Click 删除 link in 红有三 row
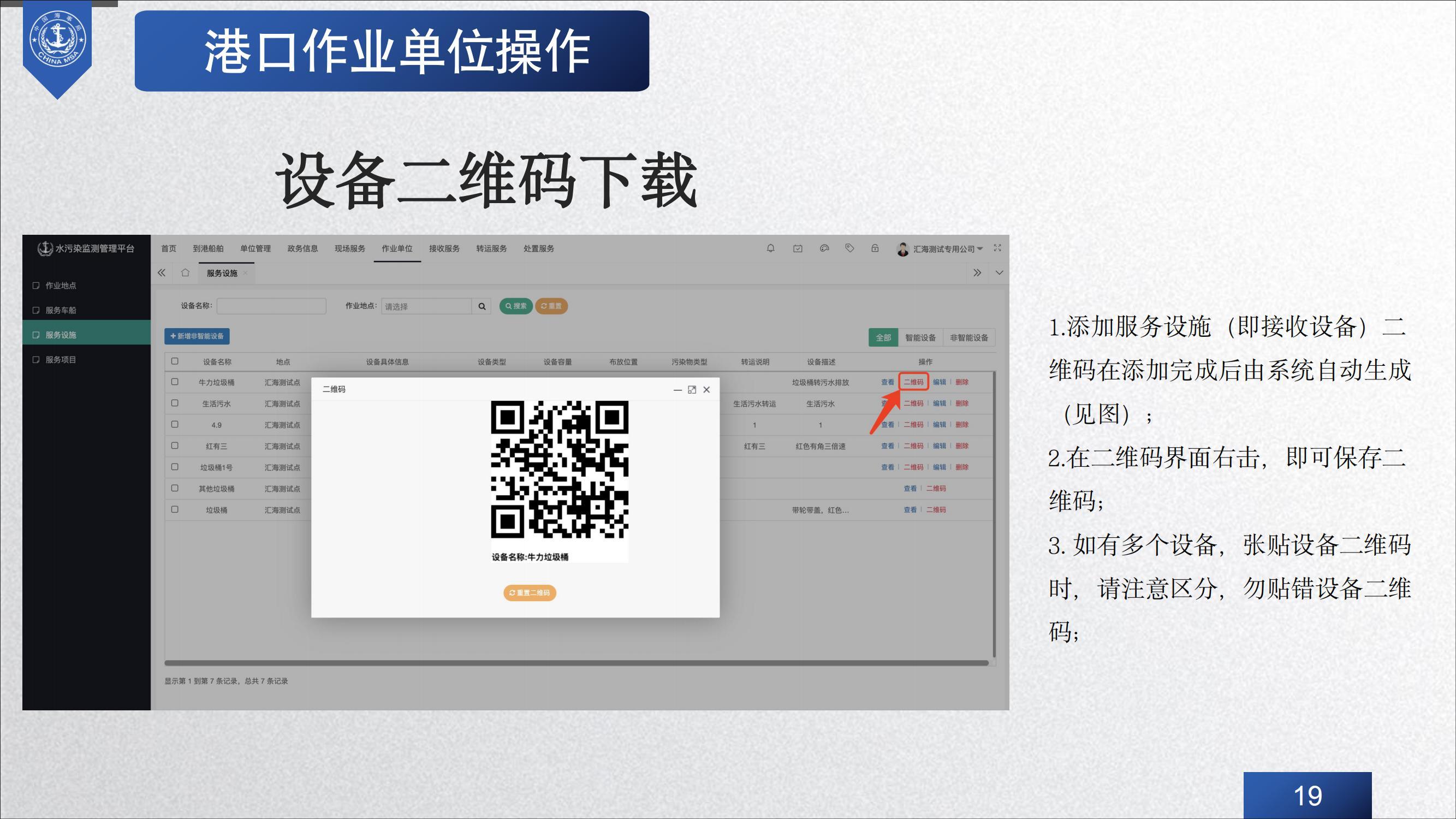1456x819 pixels. [962, 446]
